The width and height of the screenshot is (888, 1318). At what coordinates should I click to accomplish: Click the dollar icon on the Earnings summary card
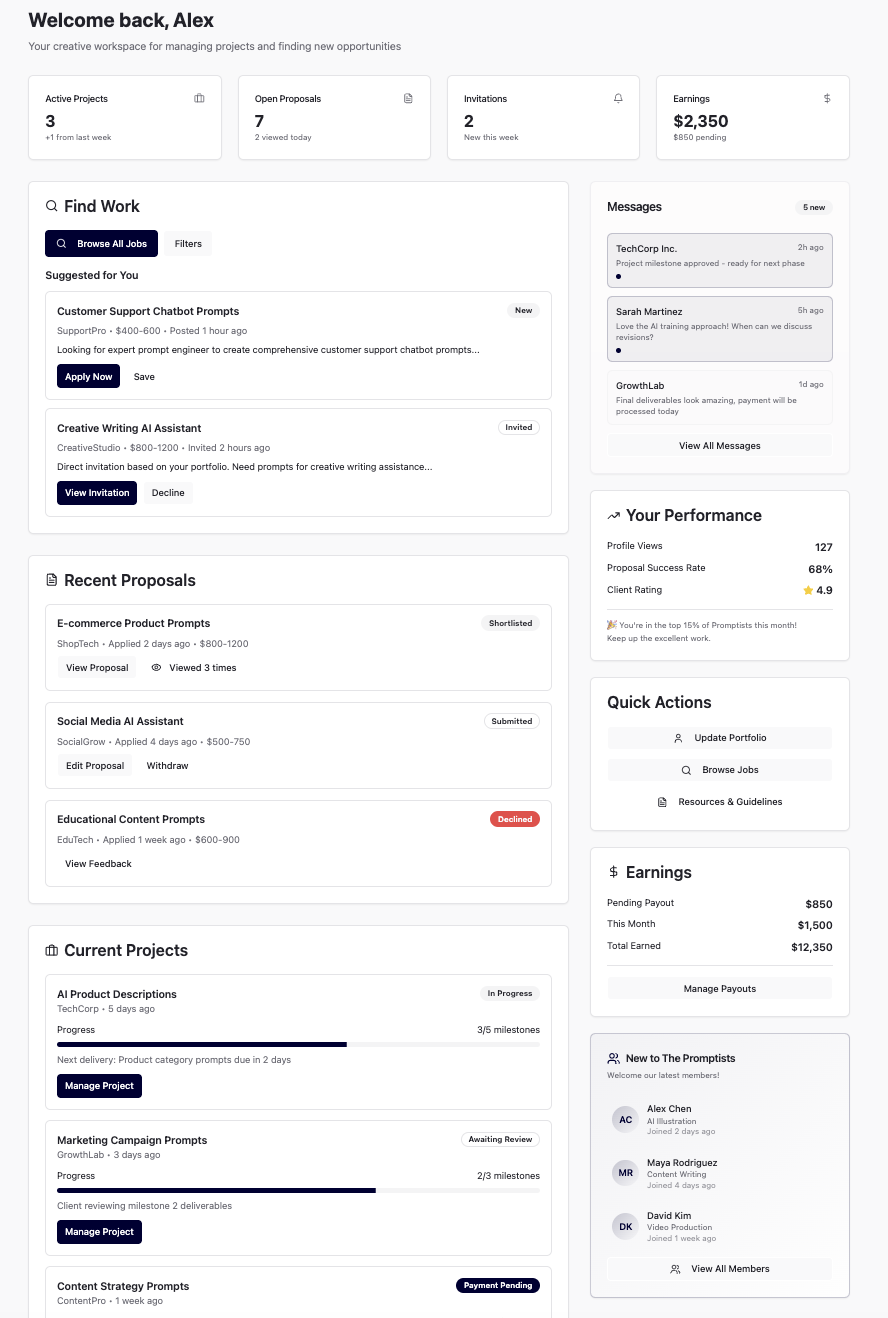[827, 98]
